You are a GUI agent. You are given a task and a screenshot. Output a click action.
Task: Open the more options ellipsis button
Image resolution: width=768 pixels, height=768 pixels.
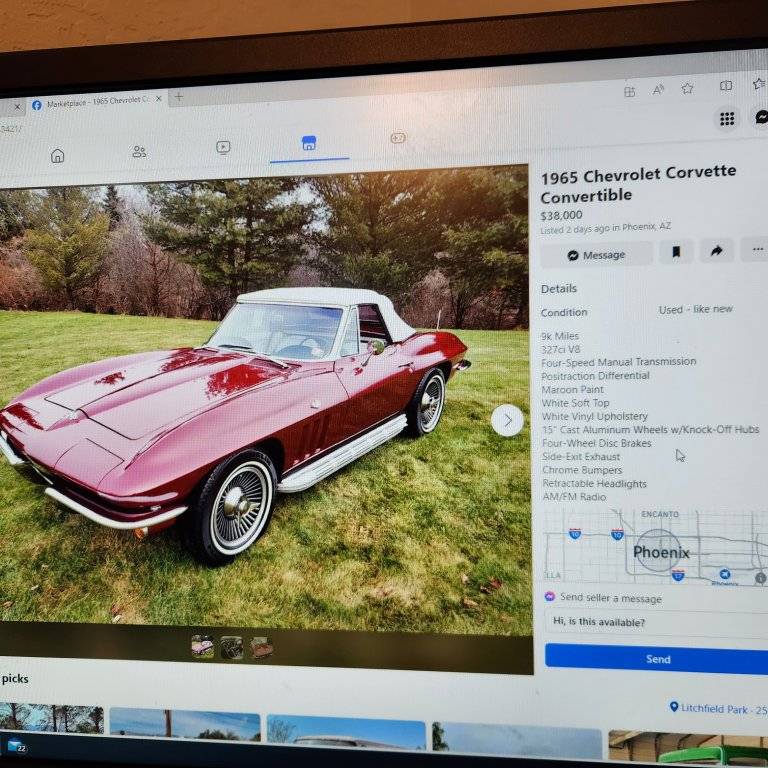click(757, 250)
